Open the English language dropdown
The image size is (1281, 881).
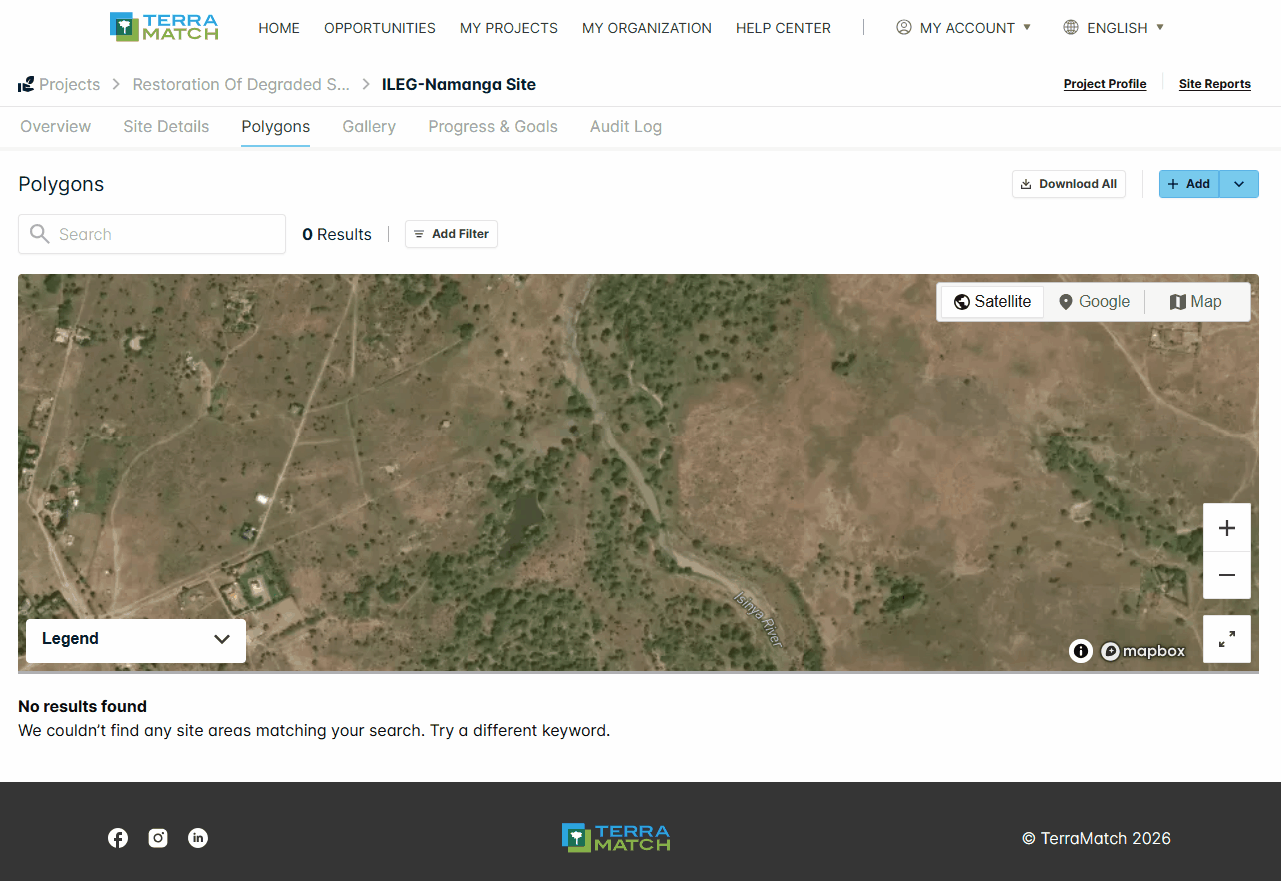pyautogui.click(x=1113, y=28)
